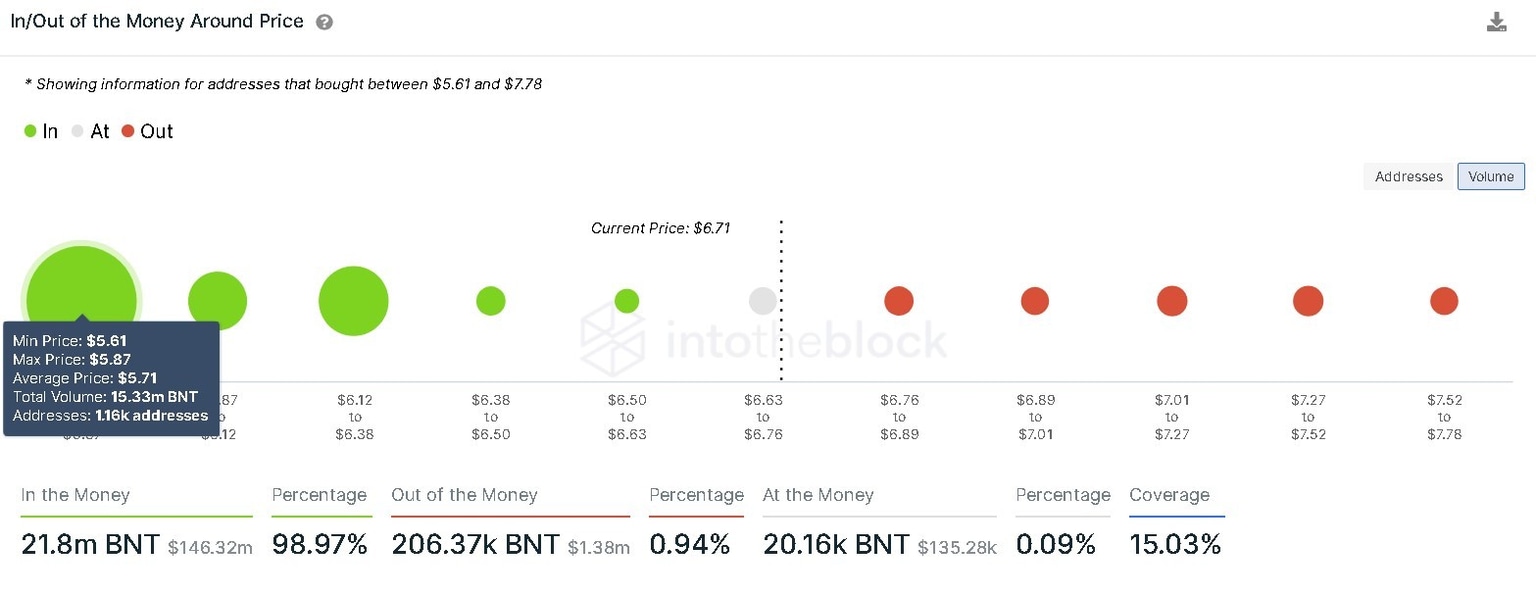1536x595 pixels.
Task: Click the Out of the Money column header
Action: [x=465, y=495]
